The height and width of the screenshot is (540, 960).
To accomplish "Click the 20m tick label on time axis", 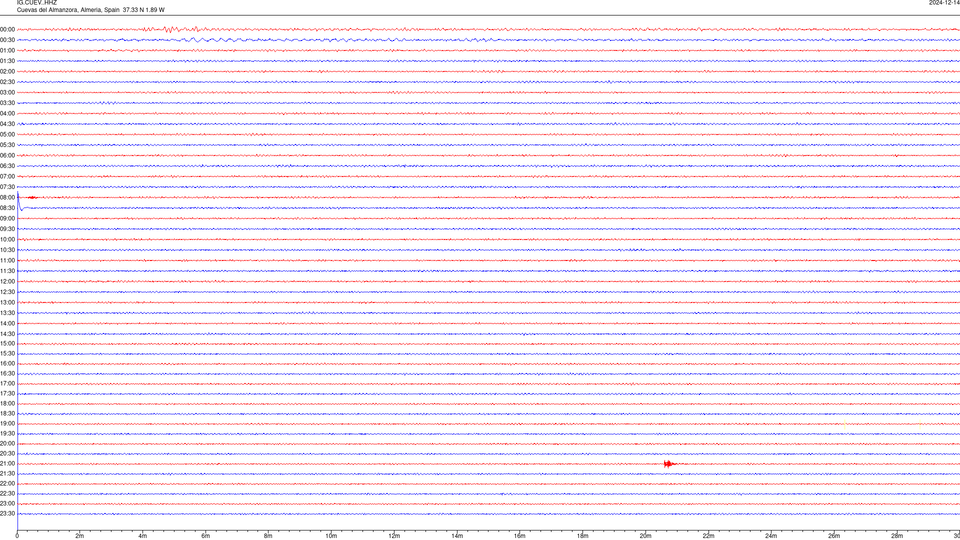I will point(645,536).
